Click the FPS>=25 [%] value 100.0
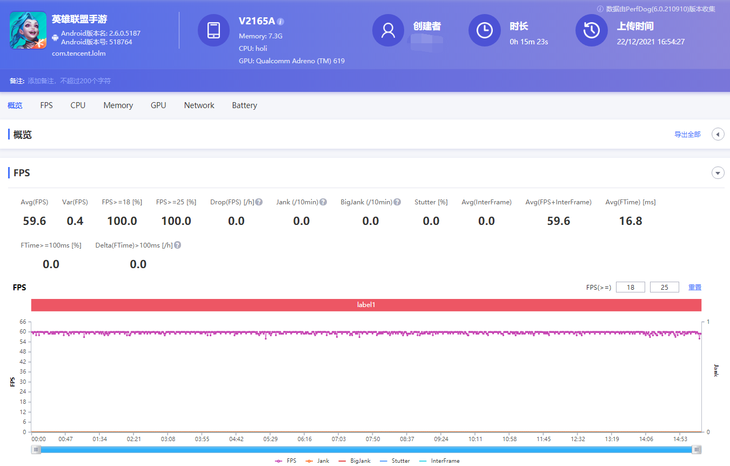This screenshot has width=730, height=466. [176, 221]
